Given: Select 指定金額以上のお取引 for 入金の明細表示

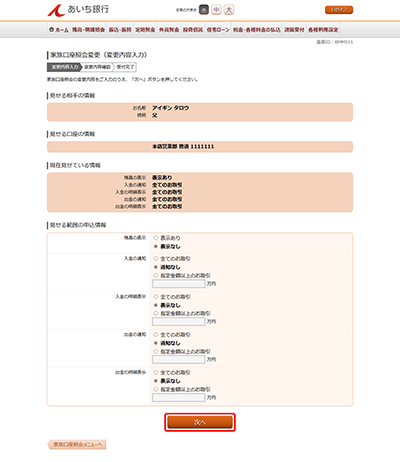Looking at the screenshot, I should pyautogui.click(x=156, y=314).
